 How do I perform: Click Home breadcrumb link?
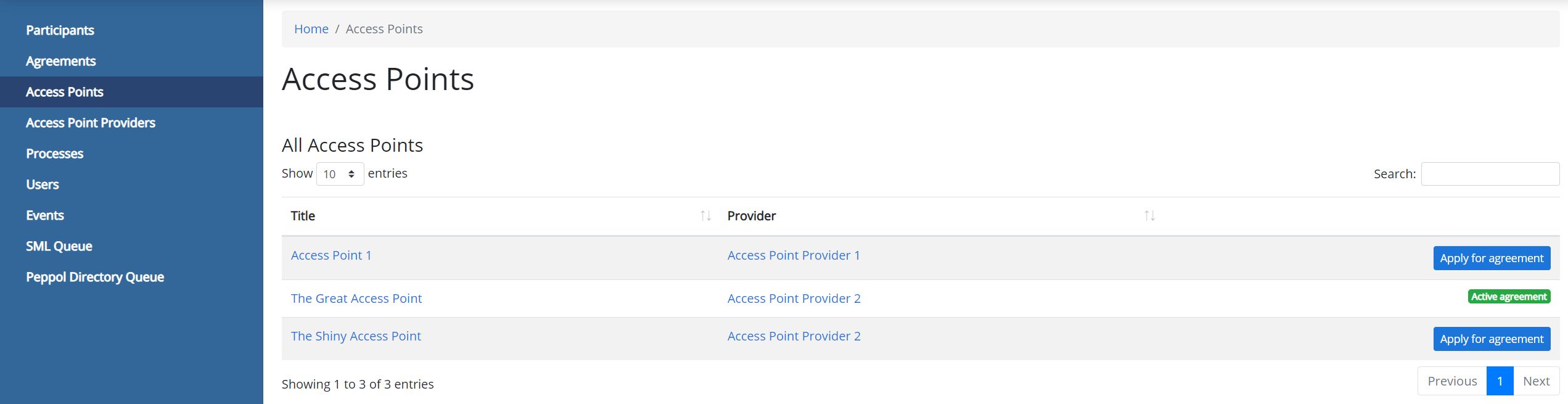pyautogui.click(x=311, y=29)
